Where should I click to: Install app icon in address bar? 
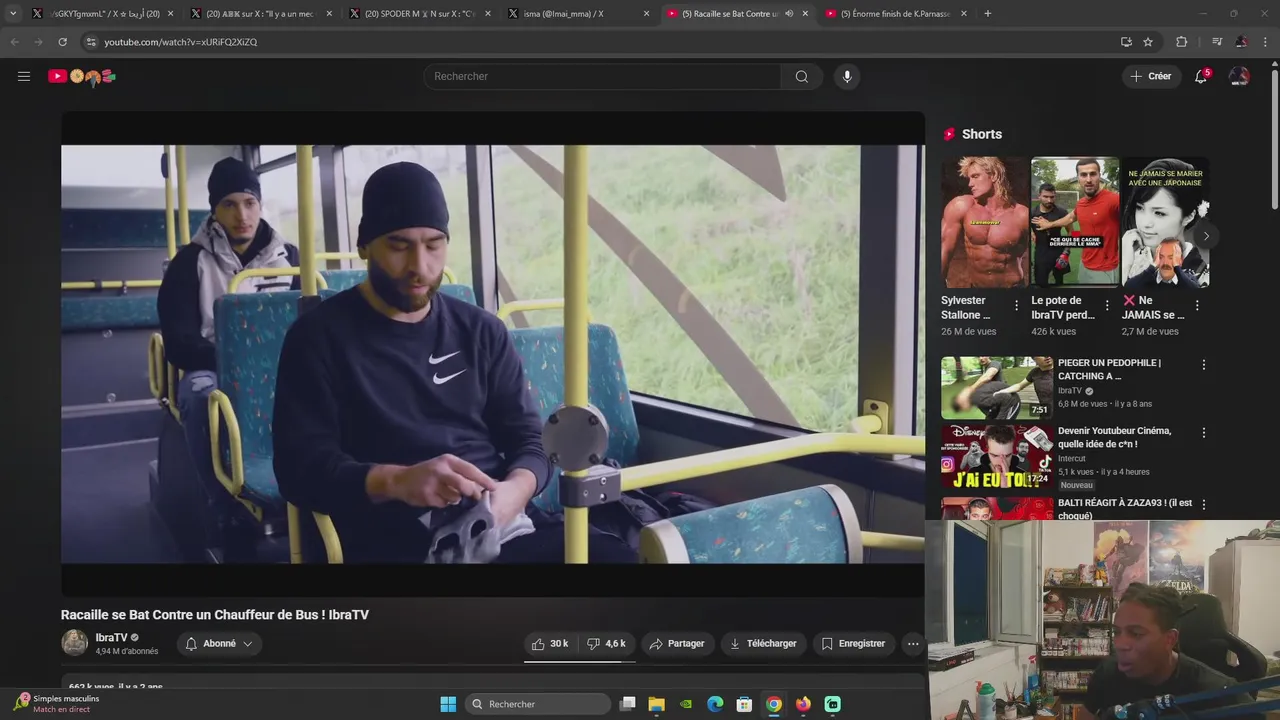[1126, 42]
